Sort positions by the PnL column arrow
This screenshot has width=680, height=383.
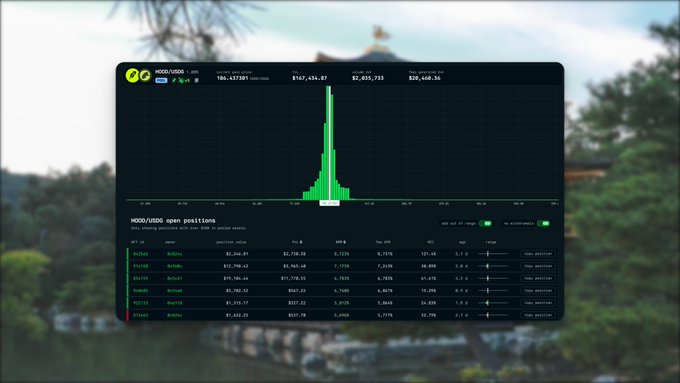point(301,242)
